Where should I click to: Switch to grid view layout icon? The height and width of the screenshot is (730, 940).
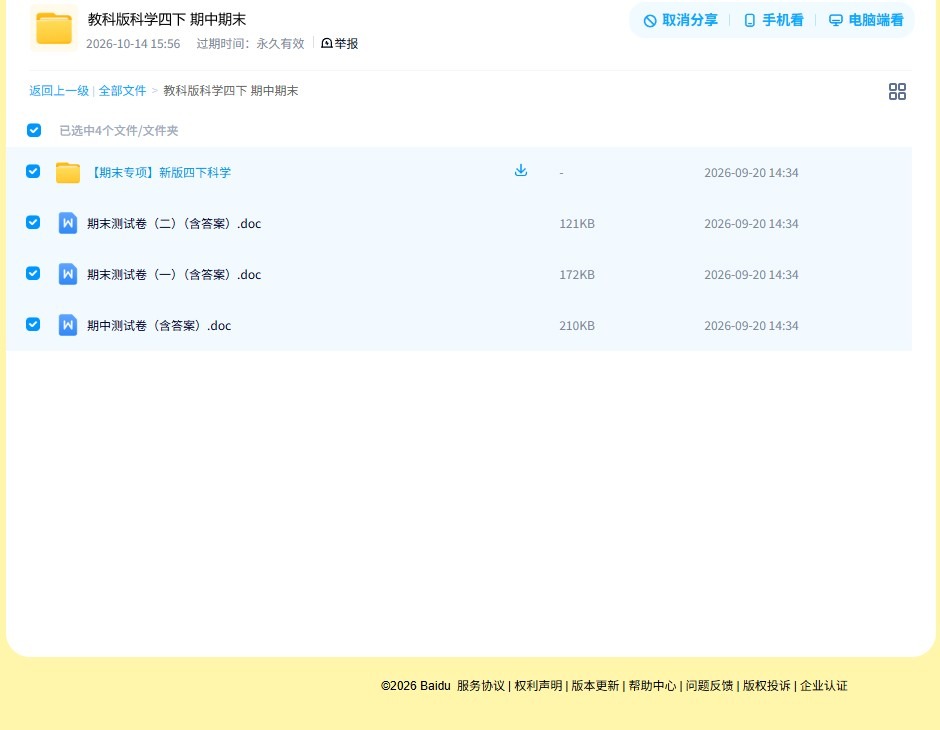tap(897, 92)
